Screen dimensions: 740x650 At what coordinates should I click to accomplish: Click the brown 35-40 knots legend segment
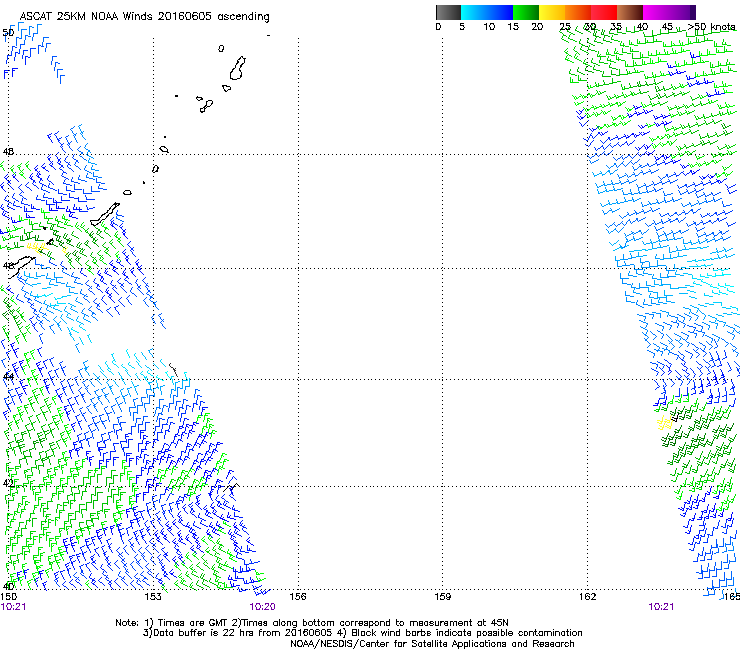pos(630,12)
